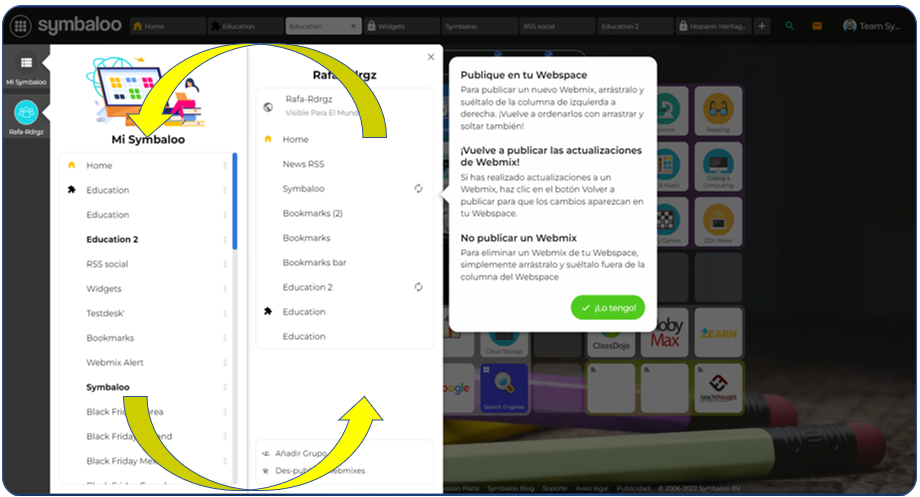The image size is (920, 497).
Task: Click the Añadir Grupo icon
Action: tap(266, 454)
